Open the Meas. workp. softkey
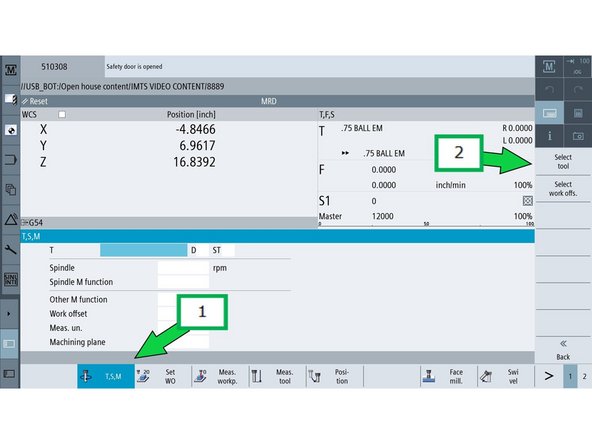This screenshot has width=592, height=444. tap(220, 376)
